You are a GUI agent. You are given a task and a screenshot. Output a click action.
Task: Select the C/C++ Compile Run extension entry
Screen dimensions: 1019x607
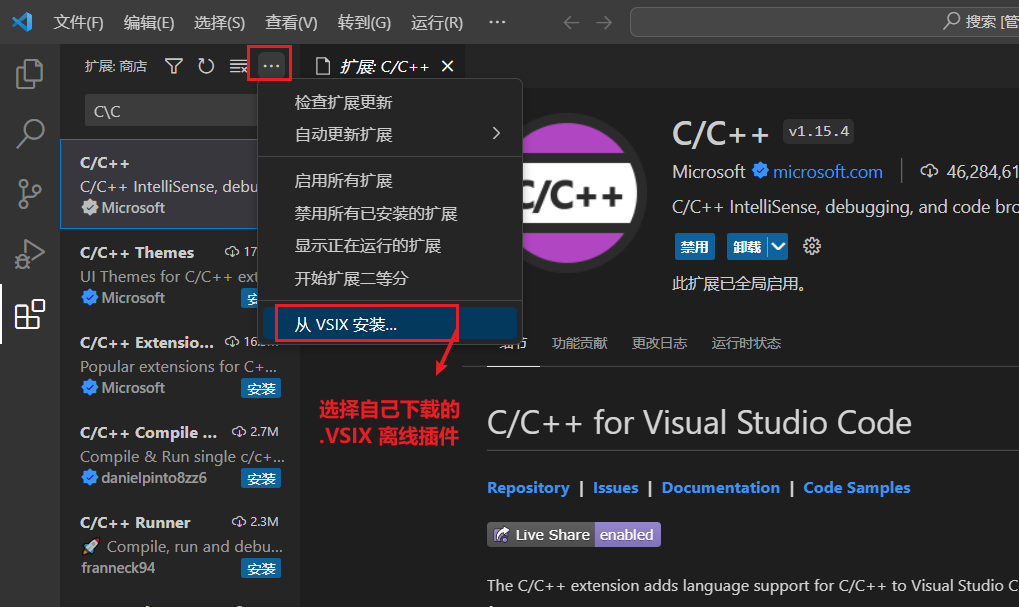(180, 454)
